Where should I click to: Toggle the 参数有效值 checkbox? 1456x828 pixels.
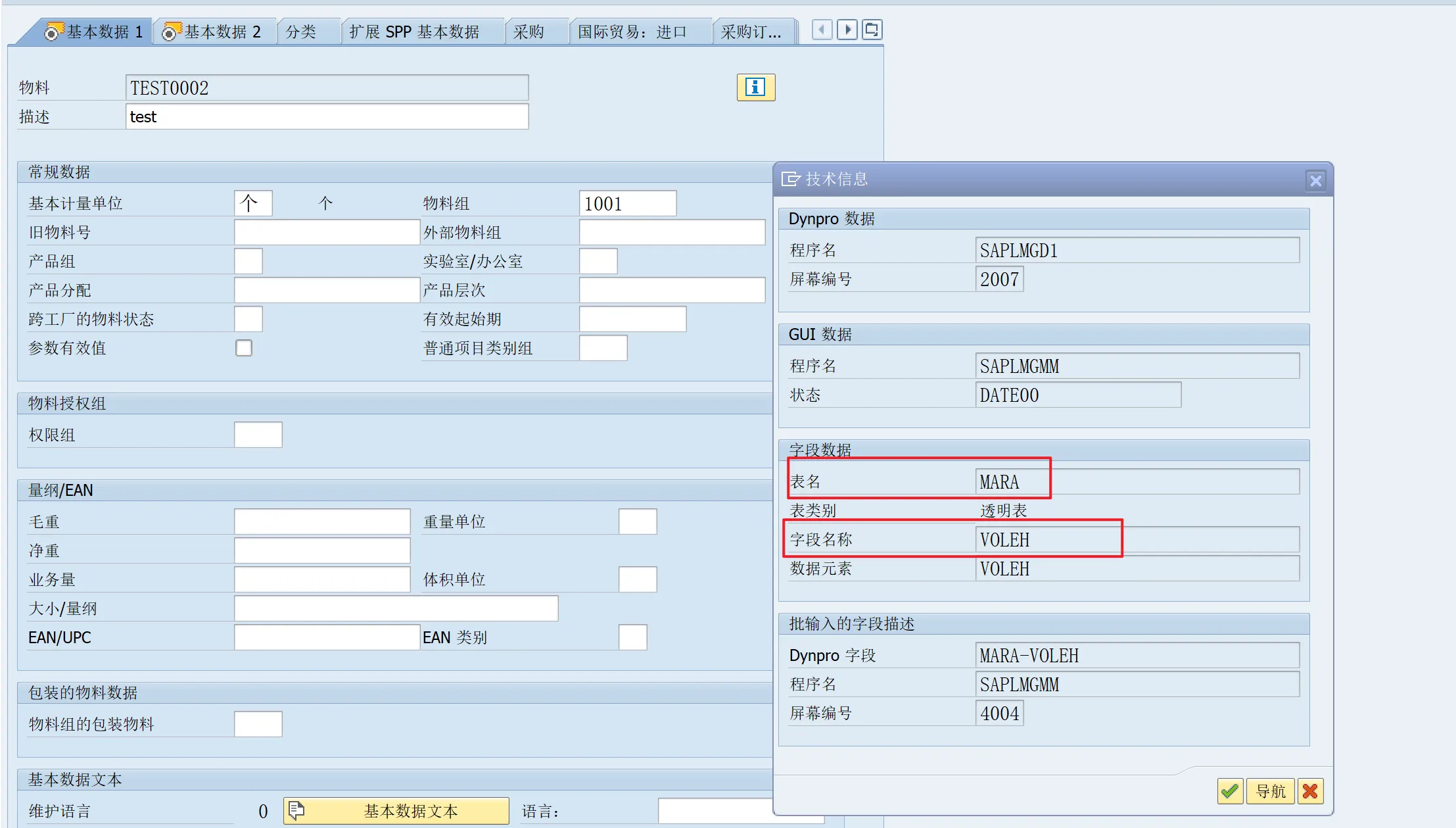(x=244, y=348)
